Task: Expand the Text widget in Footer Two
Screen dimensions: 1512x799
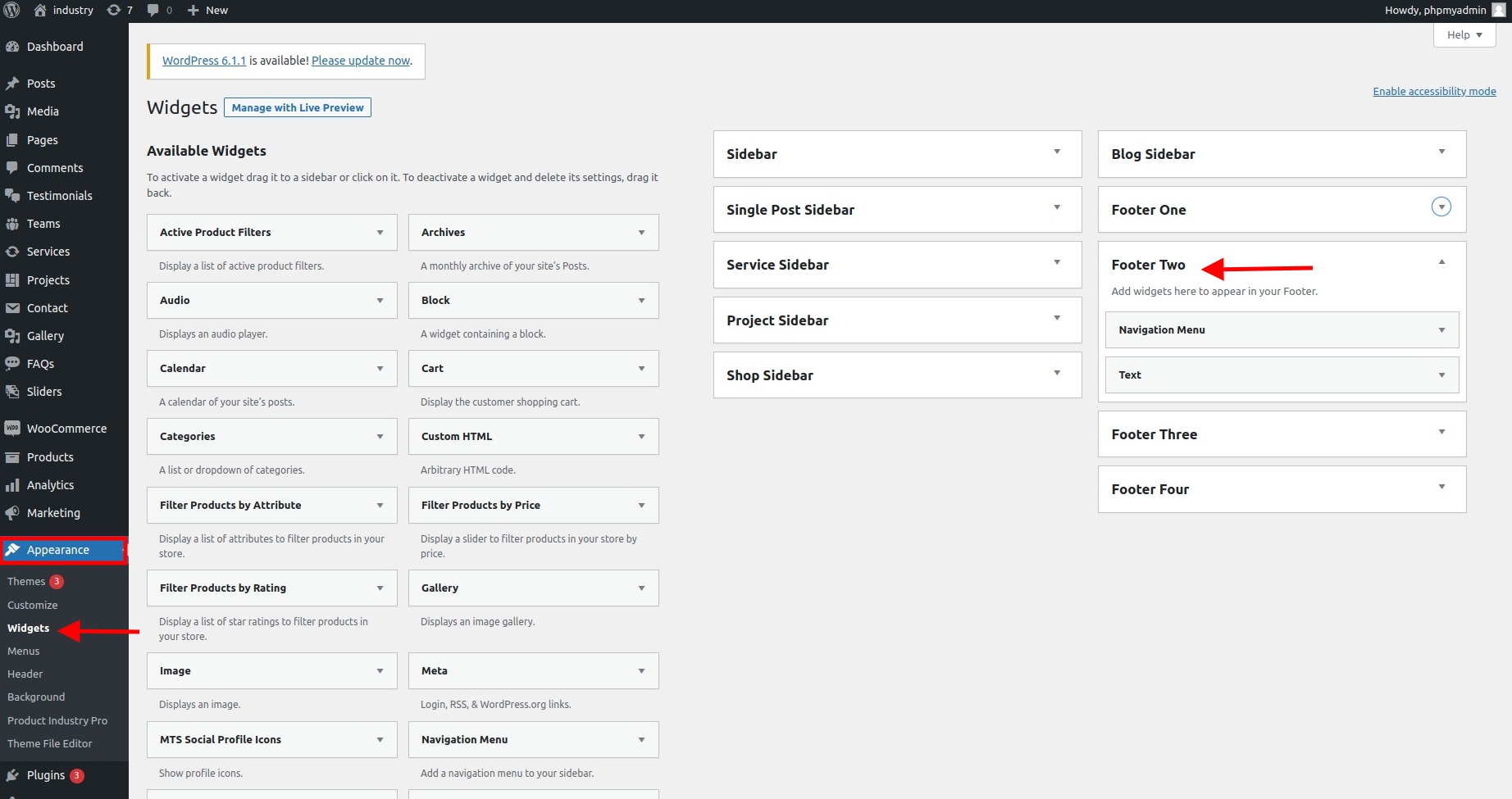Action: click(x=1441, y=375)
